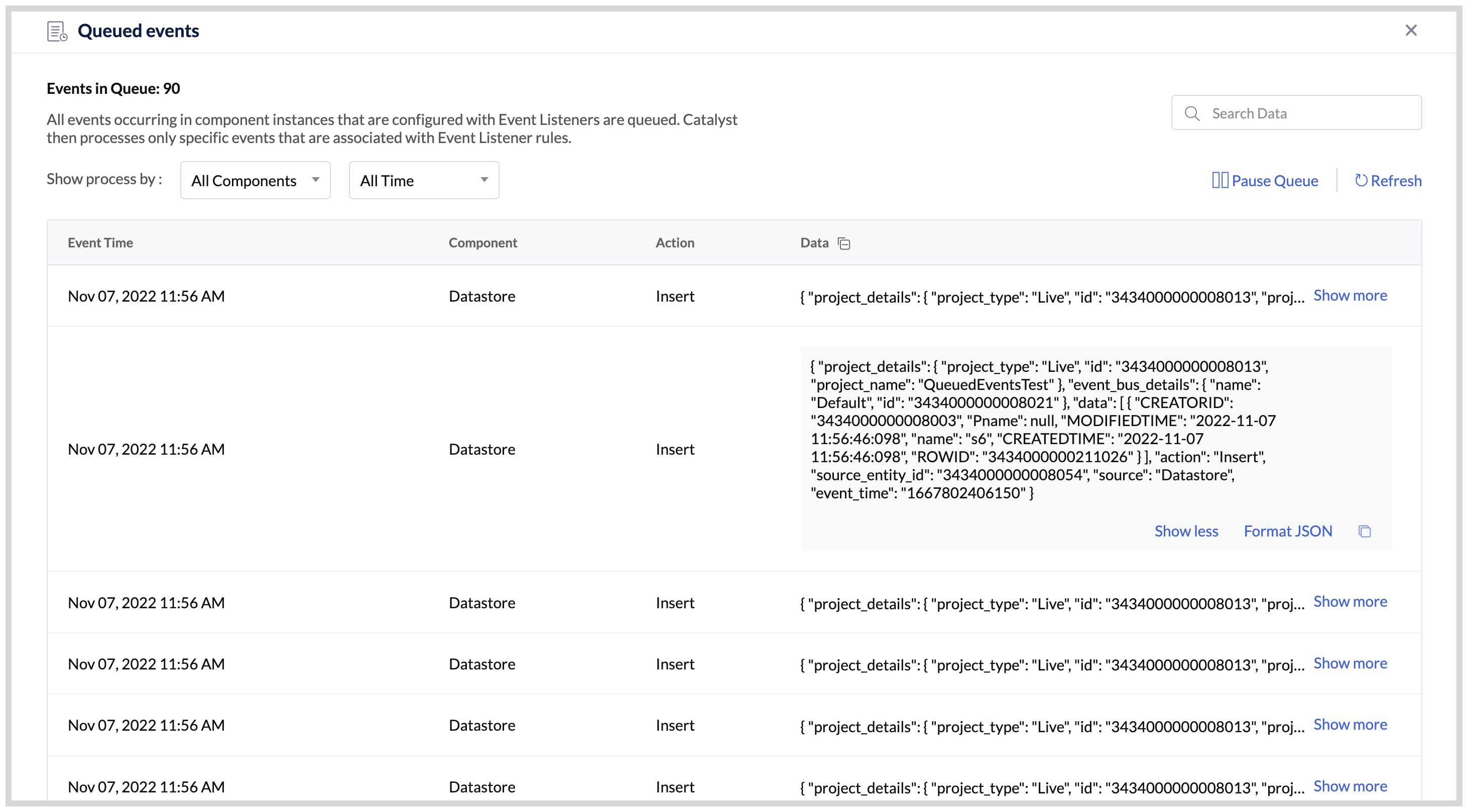Click the Queued events header icon
Image resolution: width=1468 pixels, height=812 pixels.
tap(56, 31)
